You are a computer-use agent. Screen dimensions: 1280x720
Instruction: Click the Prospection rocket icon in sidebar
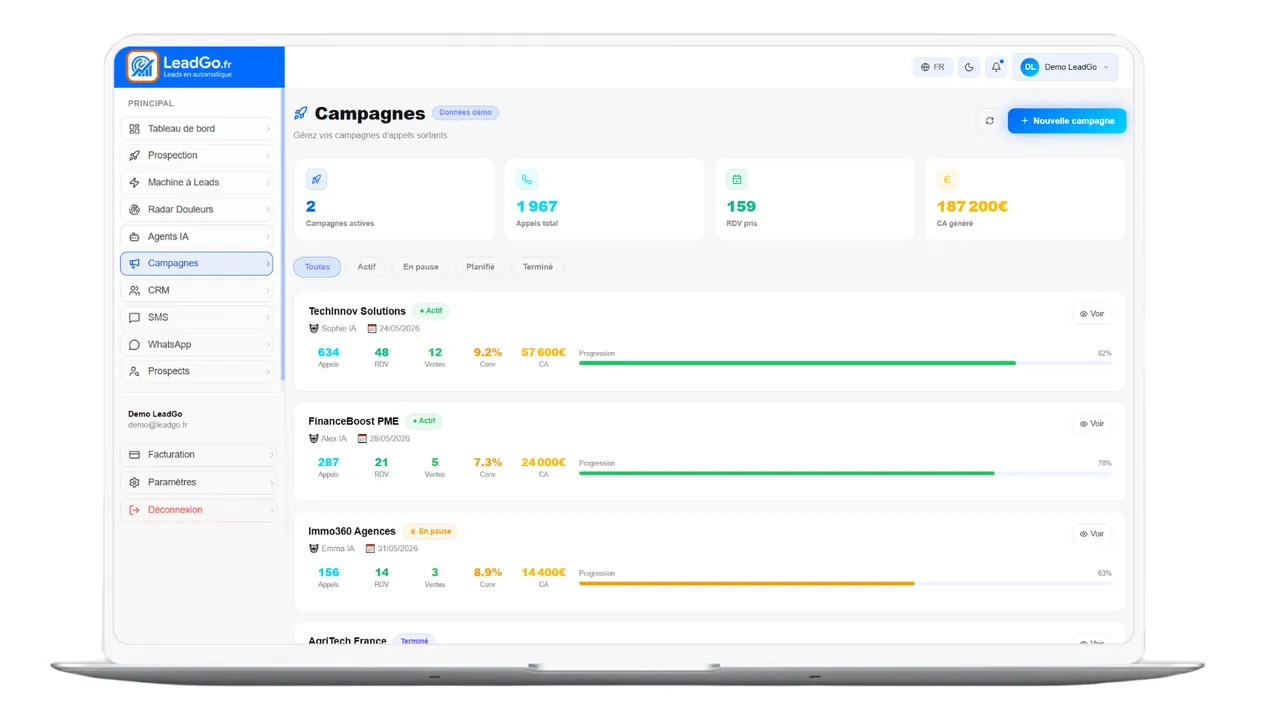135,156
